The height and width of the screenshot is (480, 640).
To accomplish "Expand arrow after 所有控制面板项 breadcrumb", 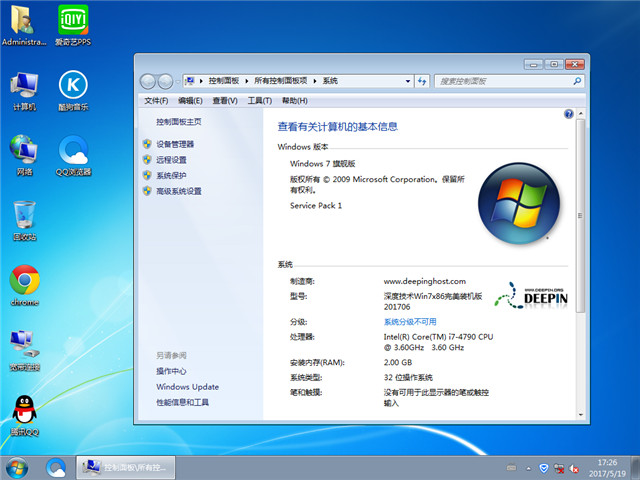I will coord(315,81).
